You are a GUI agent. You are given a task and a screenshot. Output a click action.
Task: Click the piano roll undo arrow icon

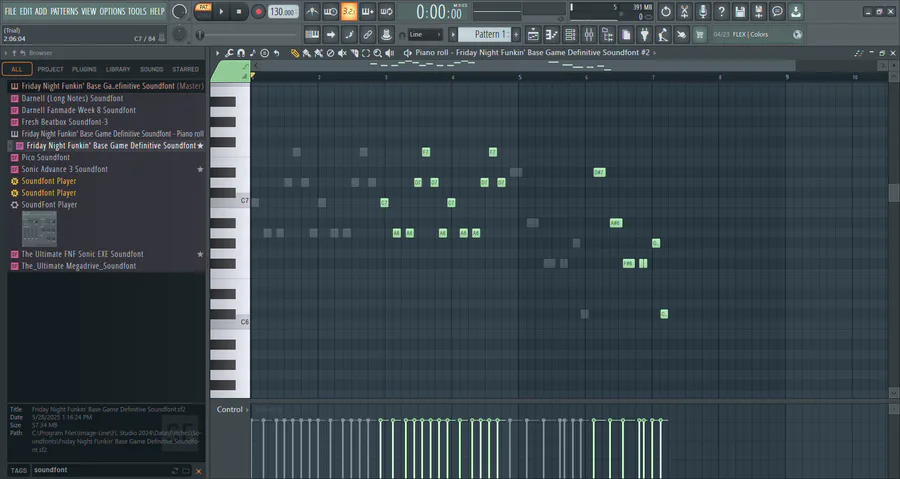[276, 53]
